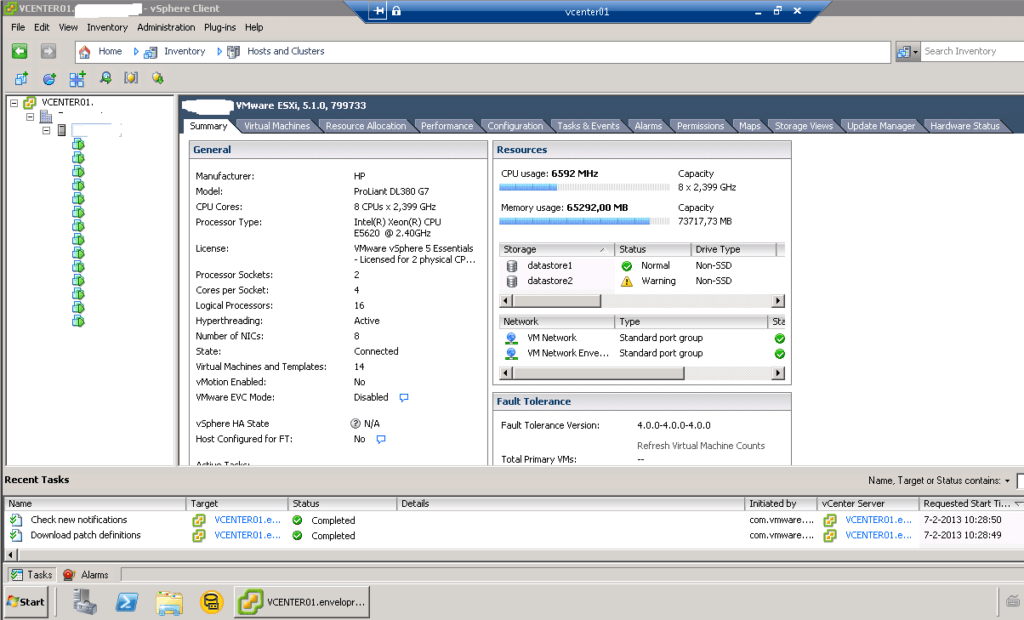Screen dimensions: 1024x620
Task: Switch to the Performance tab
Action: click(447, 126)
